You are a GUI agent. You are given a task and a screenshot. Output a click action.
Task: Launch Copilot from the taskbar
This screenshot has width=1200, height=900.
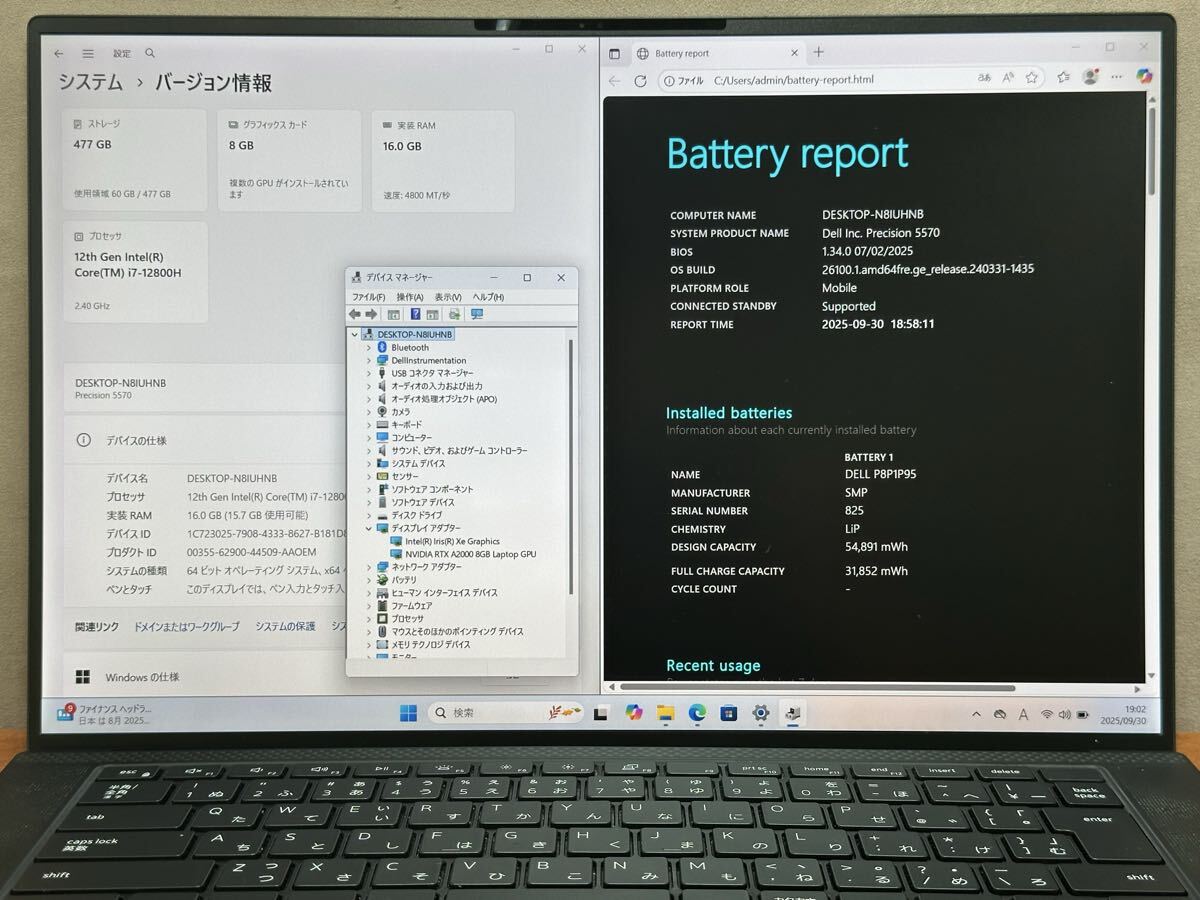633,713
